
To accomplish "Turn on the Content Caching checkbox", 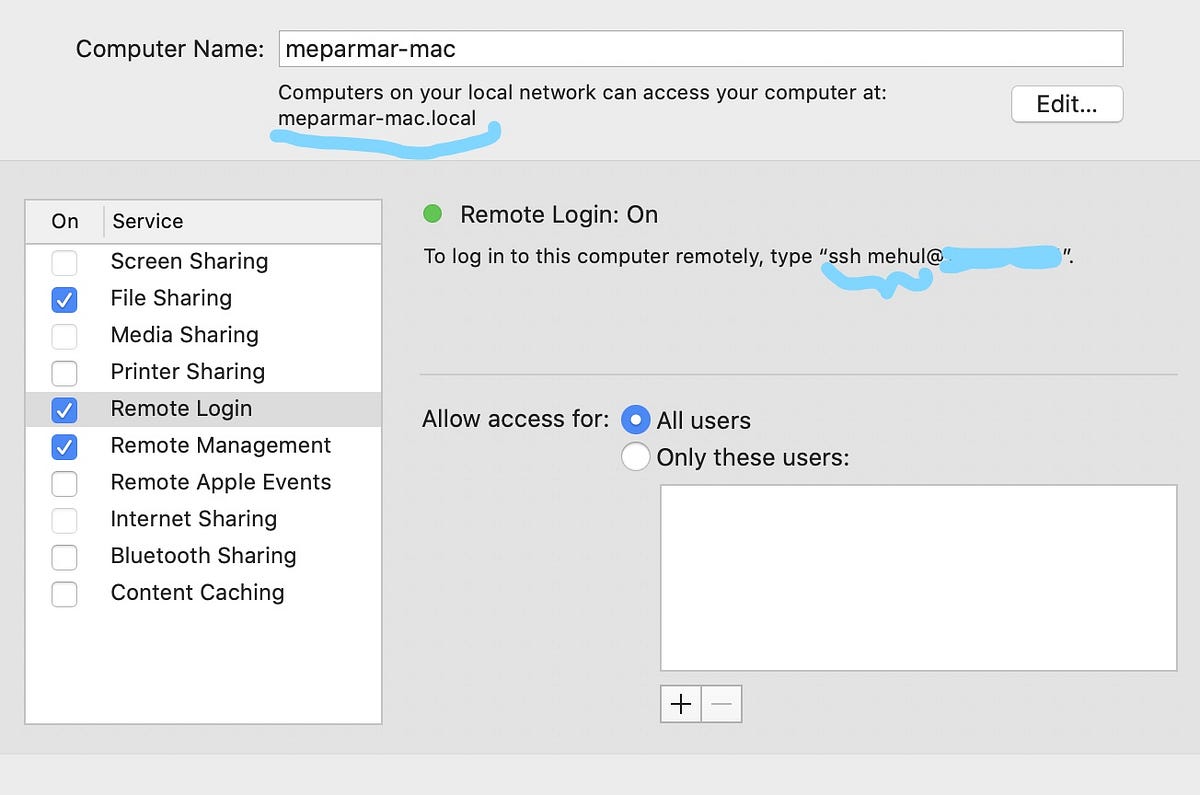I will (x=64, y=594).
